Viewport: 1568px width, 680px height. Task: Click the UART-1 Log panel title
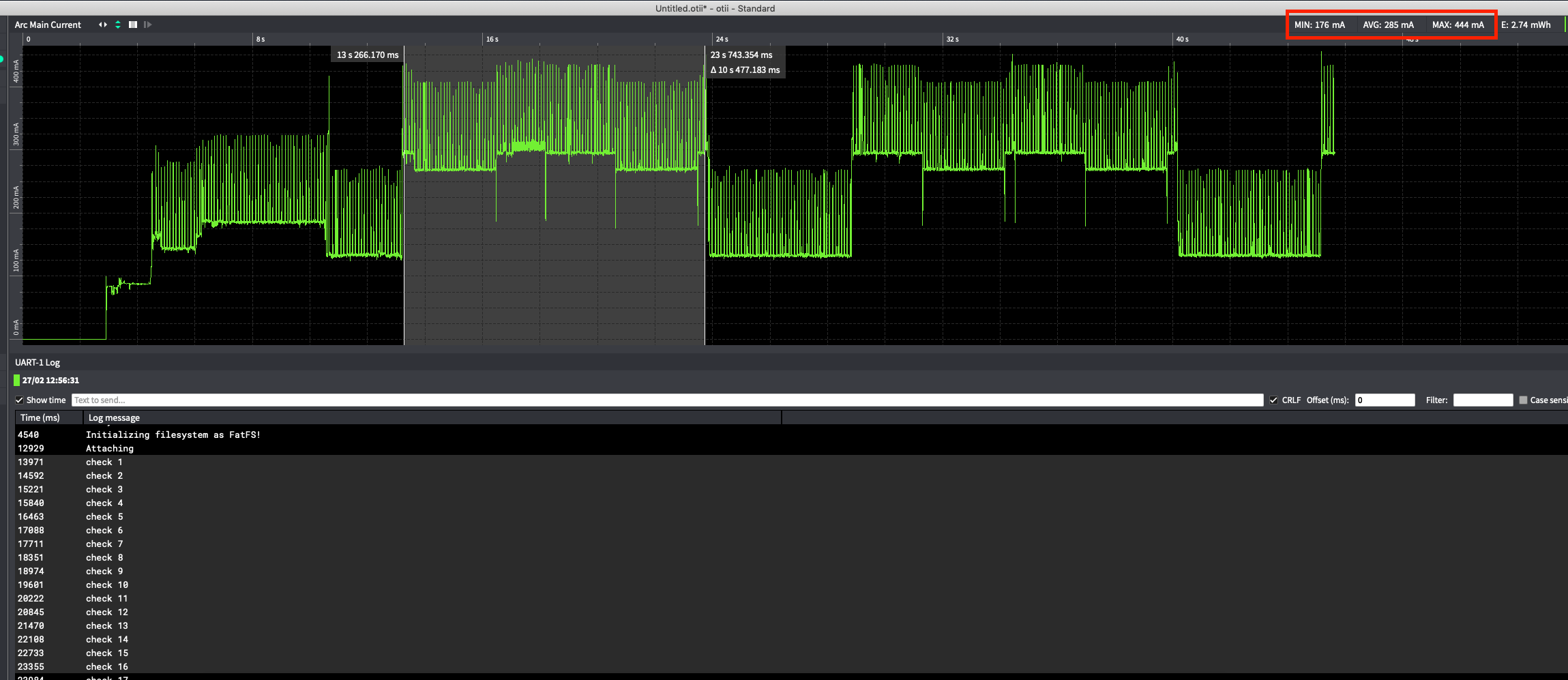point(38,363)
